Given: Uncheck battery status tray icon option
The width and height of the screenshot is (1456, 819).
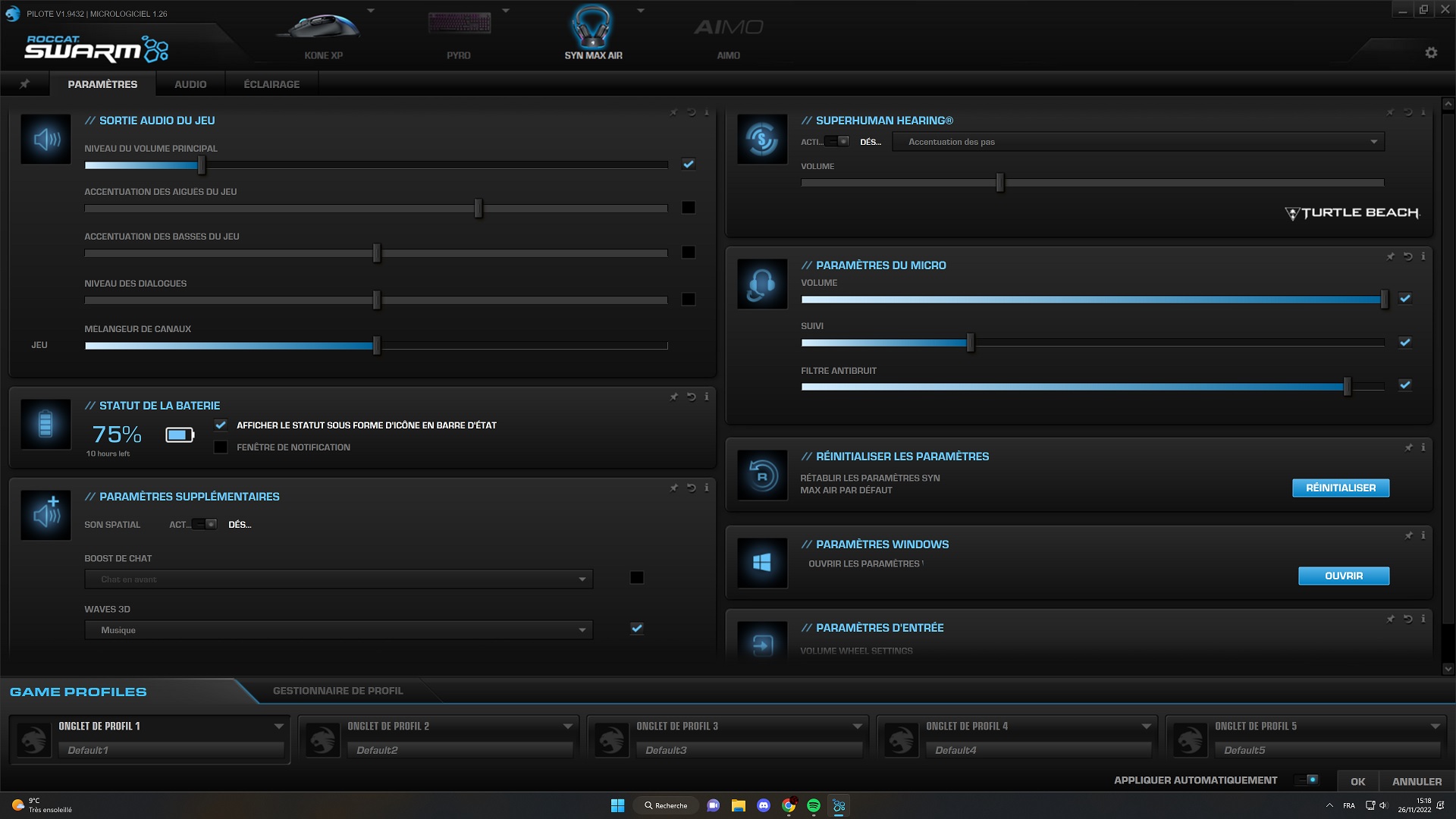Looking at the screenshot, I should click(x=221, y=425).
